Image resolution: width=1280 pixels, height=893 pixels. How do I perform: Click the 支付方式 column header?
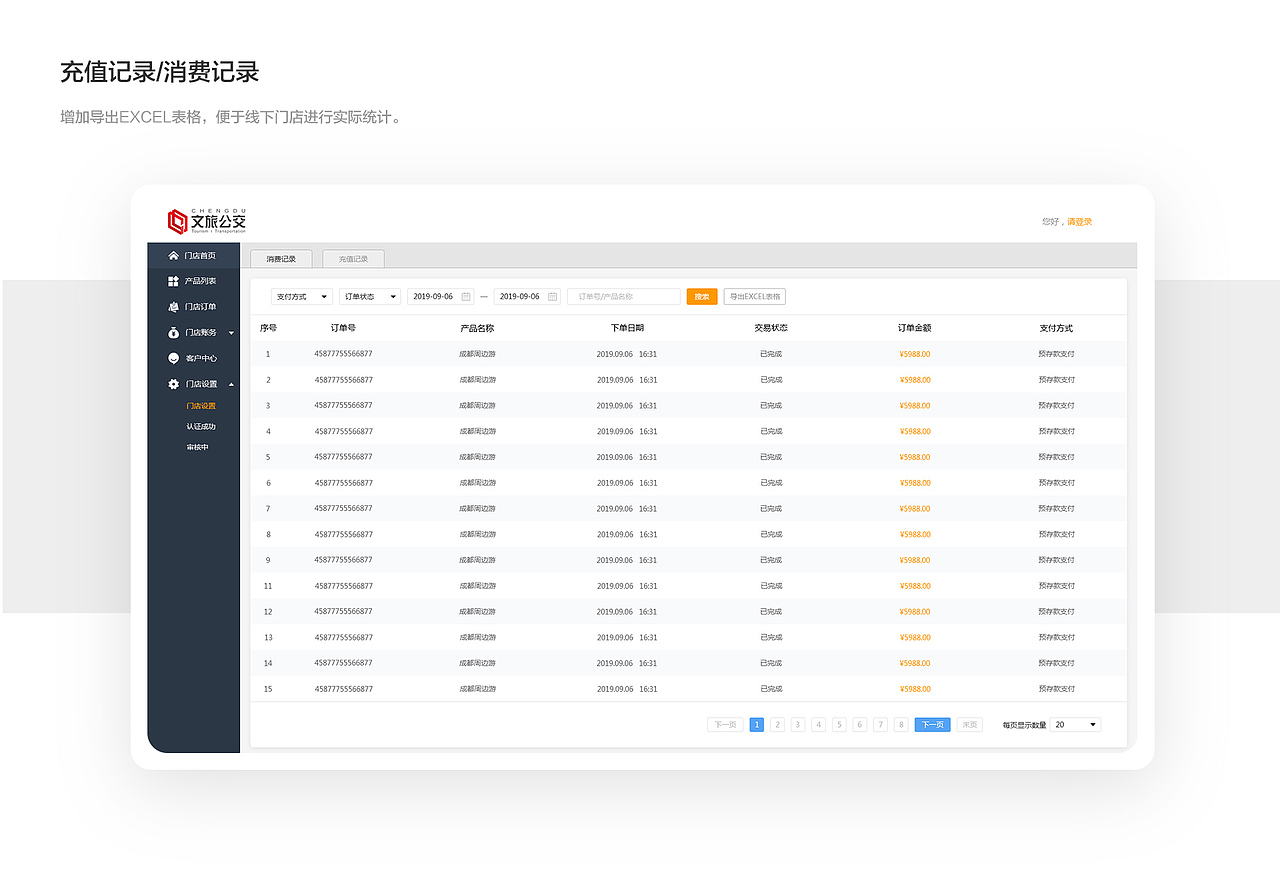pyautogui.click(x=1056, y=328)
